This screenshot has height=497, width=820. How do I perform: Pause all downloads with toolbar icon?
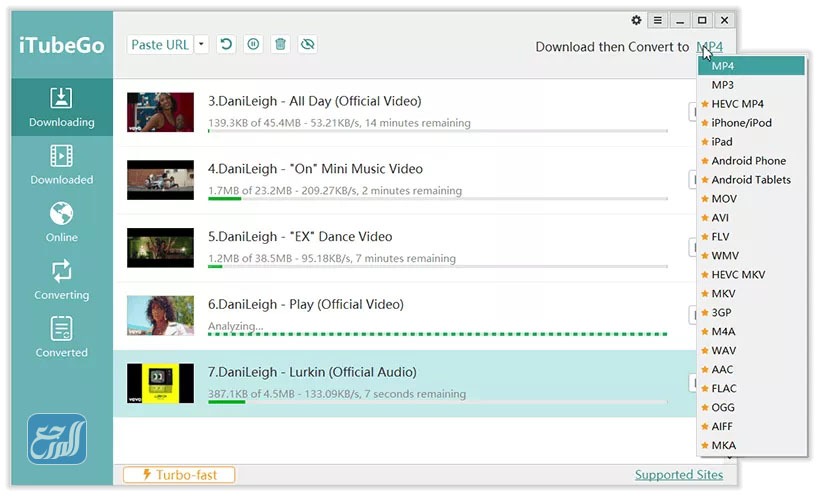pyautogui.click(x=254, y=45)
